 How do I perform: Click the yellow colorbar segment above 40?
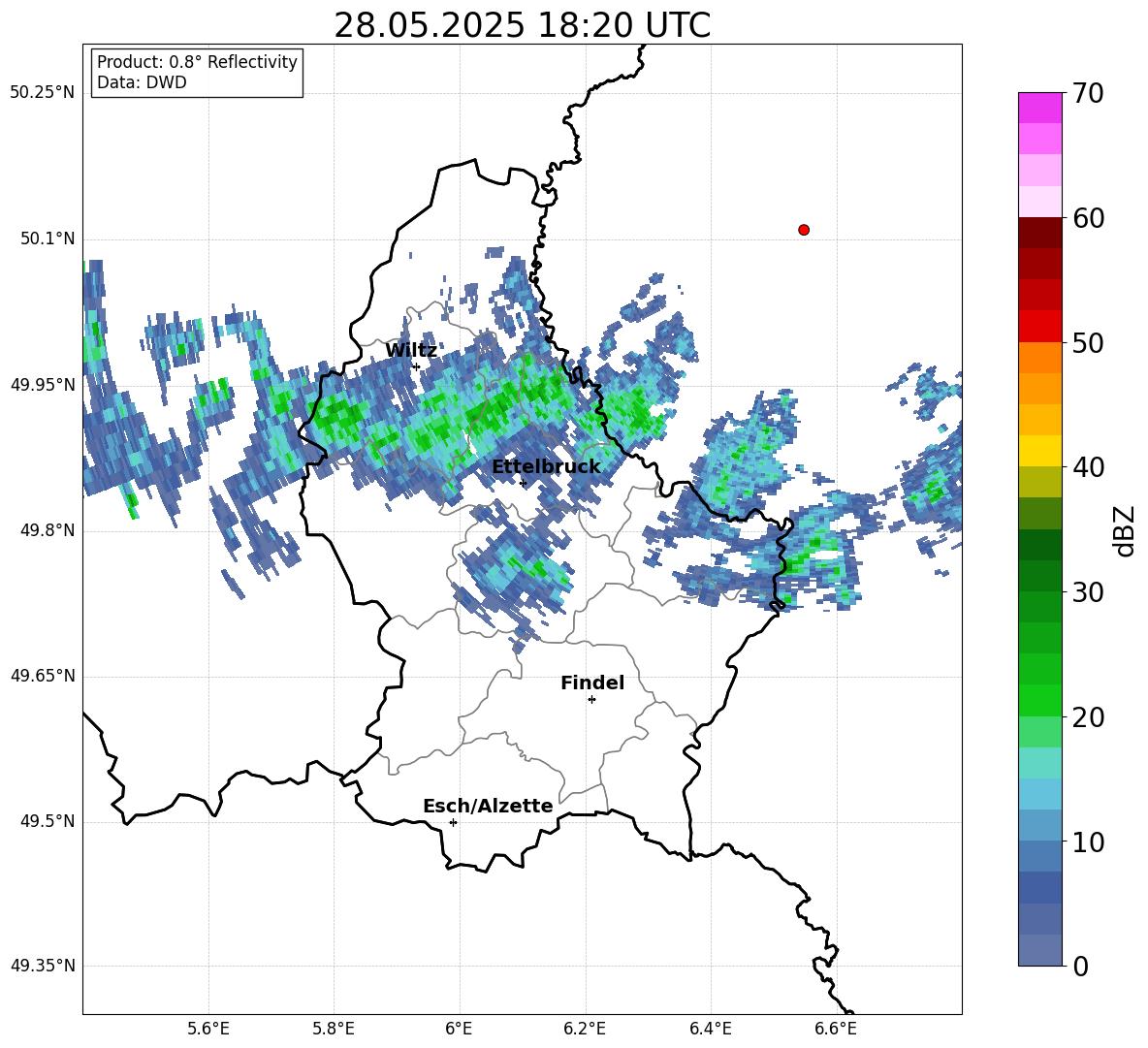pos(1040,451)
